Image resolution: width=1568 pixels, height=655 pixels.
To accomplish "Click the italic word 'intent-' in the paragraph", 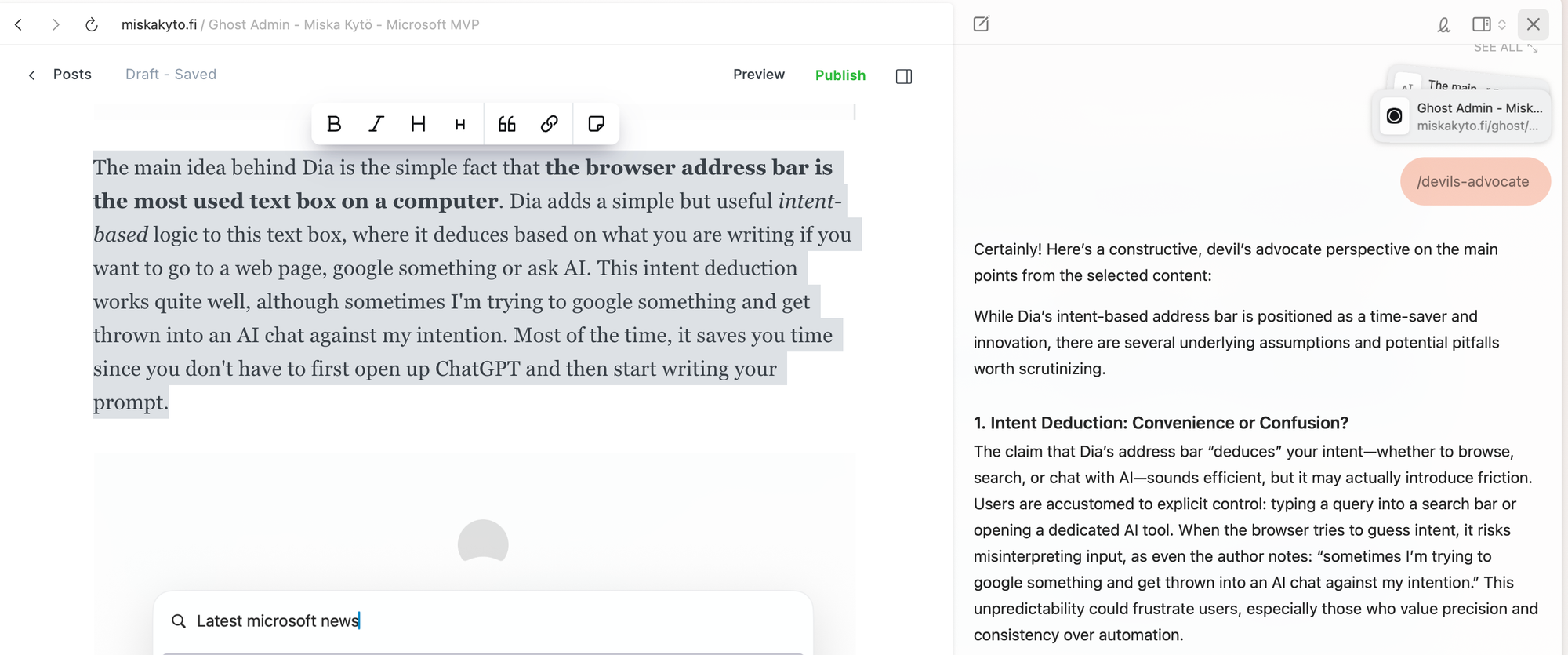I will tap(809, 201).
